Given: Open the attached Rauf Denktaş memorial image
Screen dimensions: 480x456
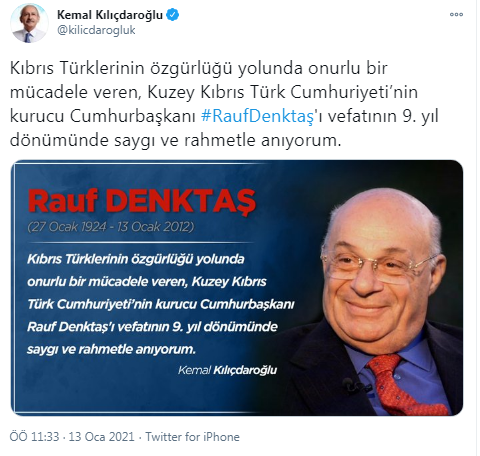Looking at the screenshot, I should coord(237,288).
